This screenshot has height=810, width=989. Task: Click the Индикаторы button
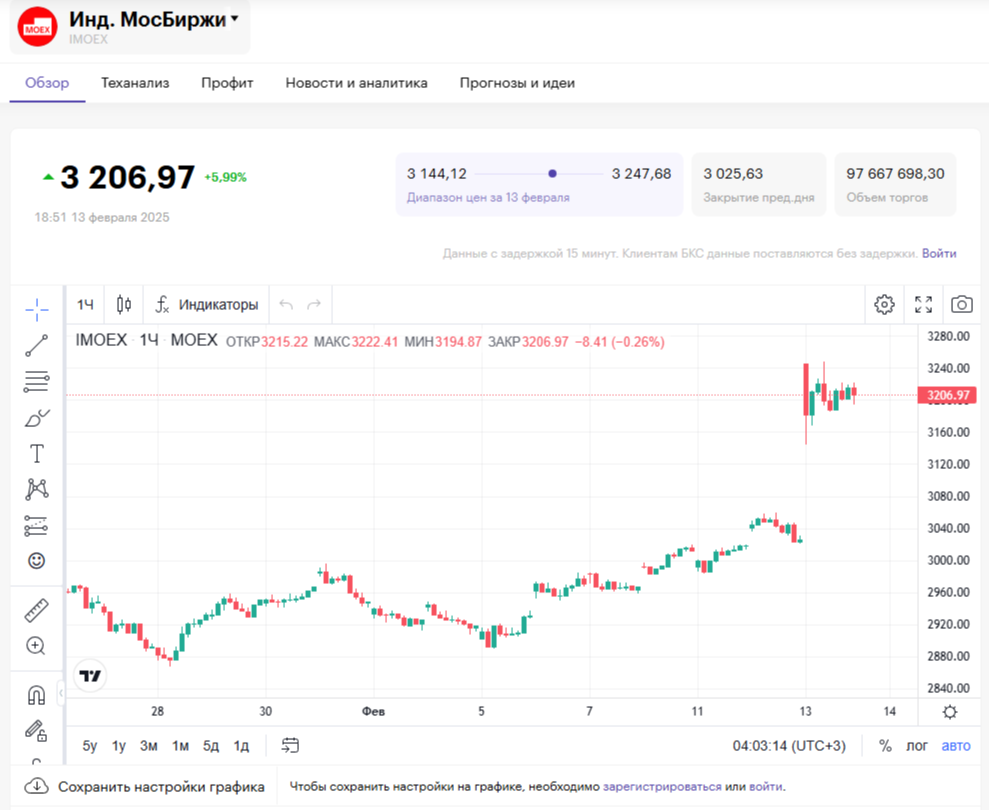point(207,304)
